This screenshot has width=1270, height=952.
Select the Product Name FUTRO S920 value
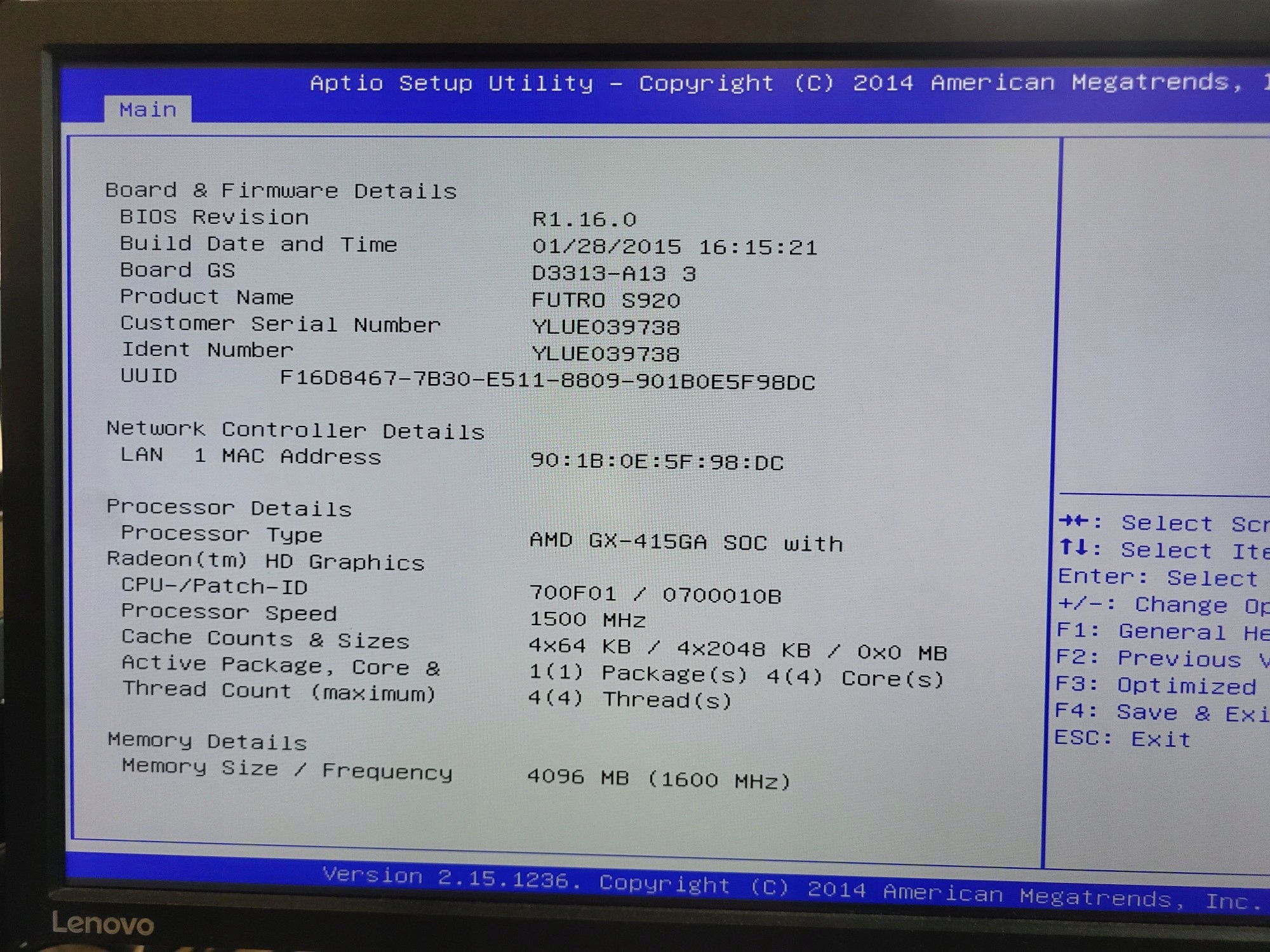tap(605, 300)
